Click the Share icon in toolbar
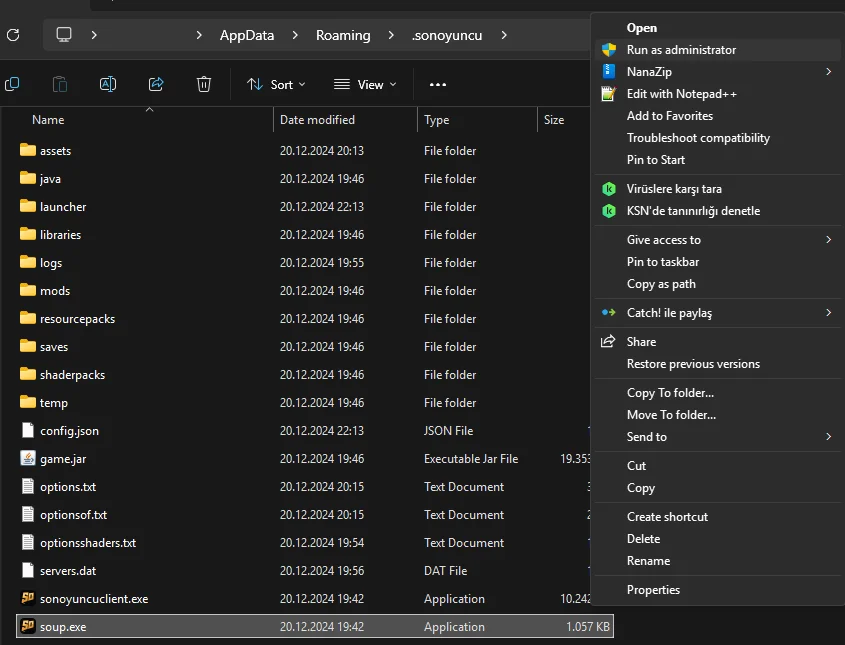This screenshot has width=845, height=645. pyautogui.click(x=156, y=84)
